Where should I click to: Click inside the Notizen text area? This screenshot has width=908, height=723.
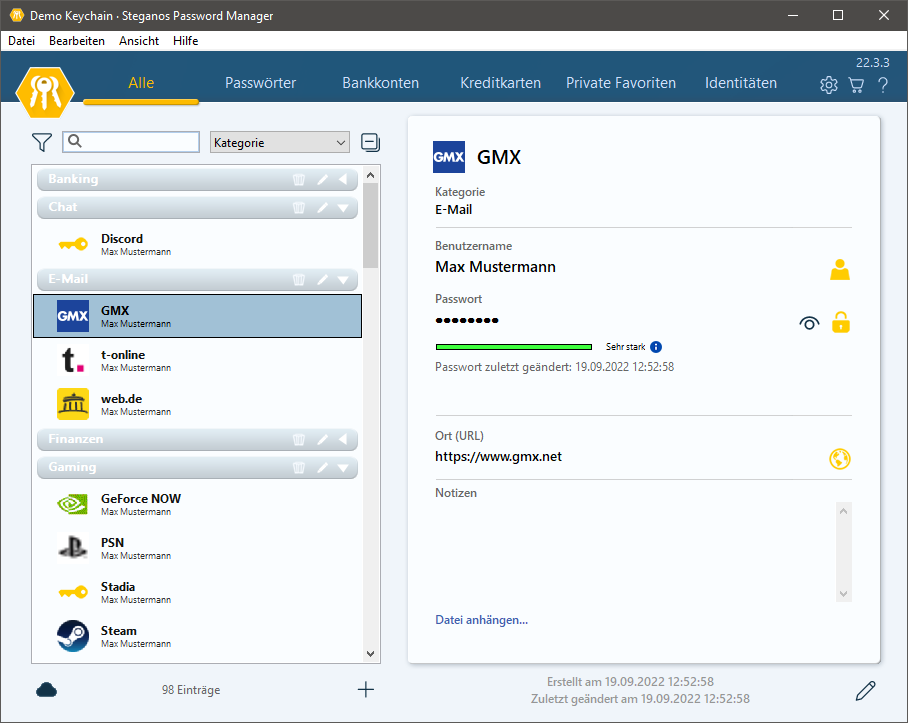click(x=635, y=552)
